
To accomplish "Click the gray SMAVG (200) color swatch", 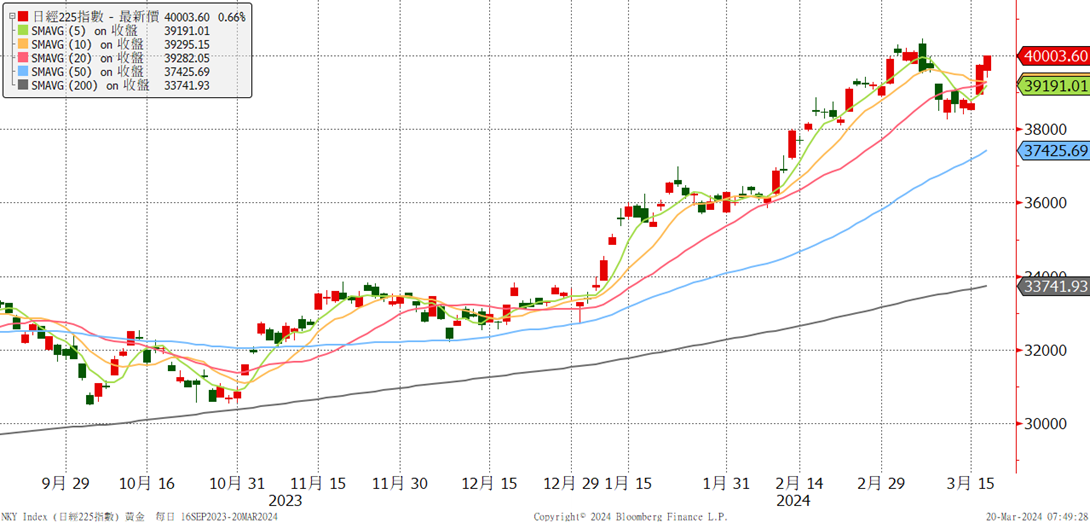I will (23, 86).
